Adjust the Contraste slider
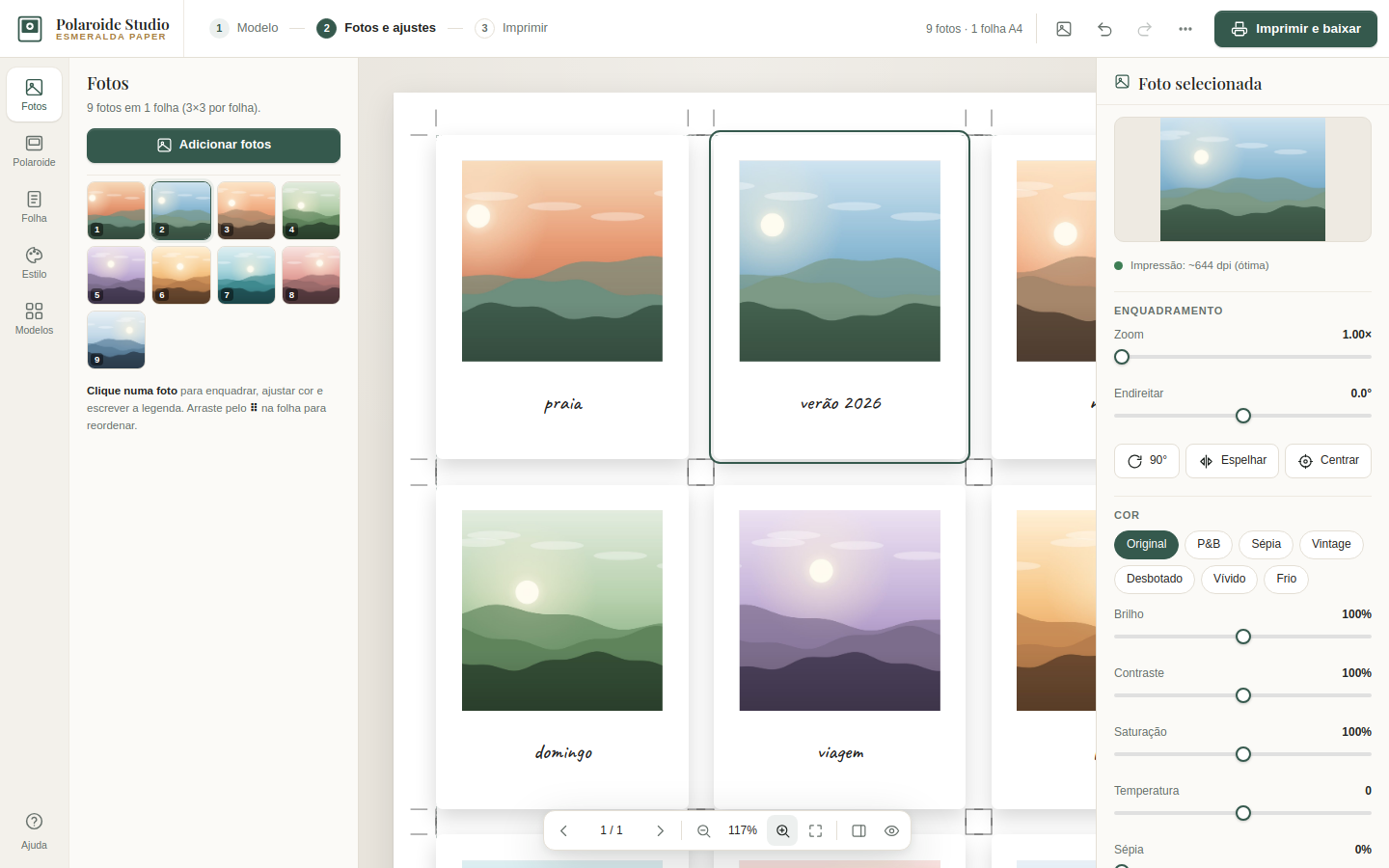Viewport: 1389px width, 868px height. coord(1242,695)
